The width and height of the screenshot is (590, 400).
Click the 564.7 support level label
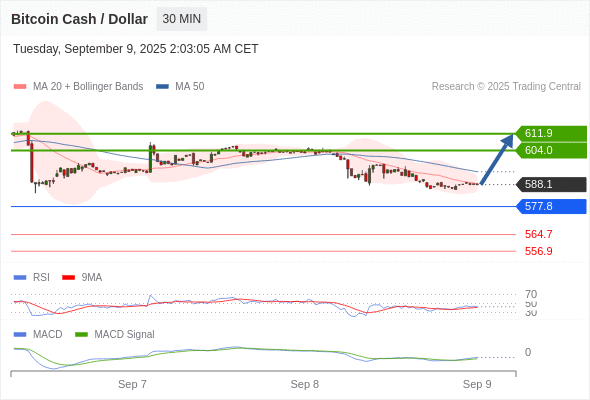pos(538,234)
